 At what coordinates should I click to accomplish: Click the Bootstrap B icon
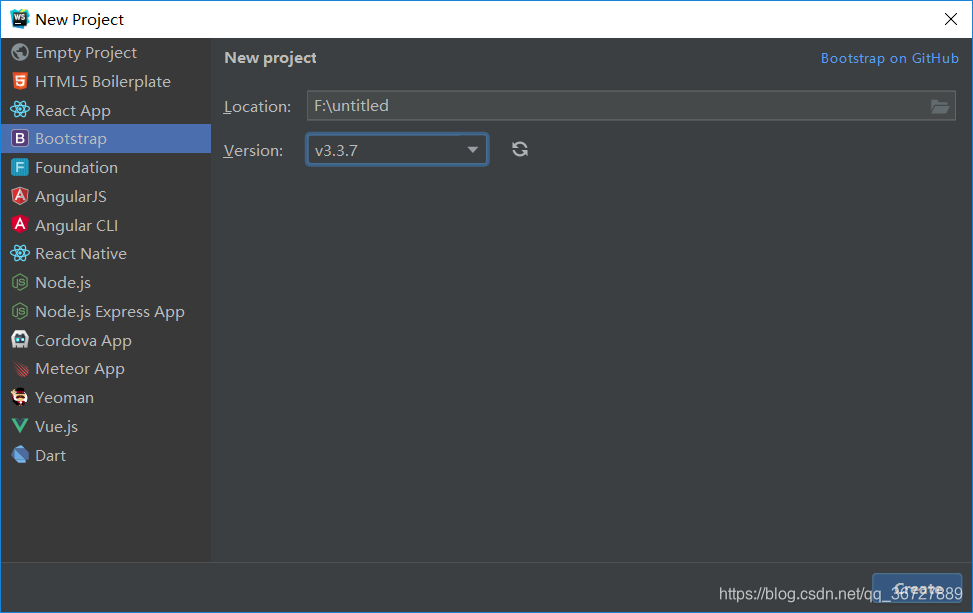point(20,138)
